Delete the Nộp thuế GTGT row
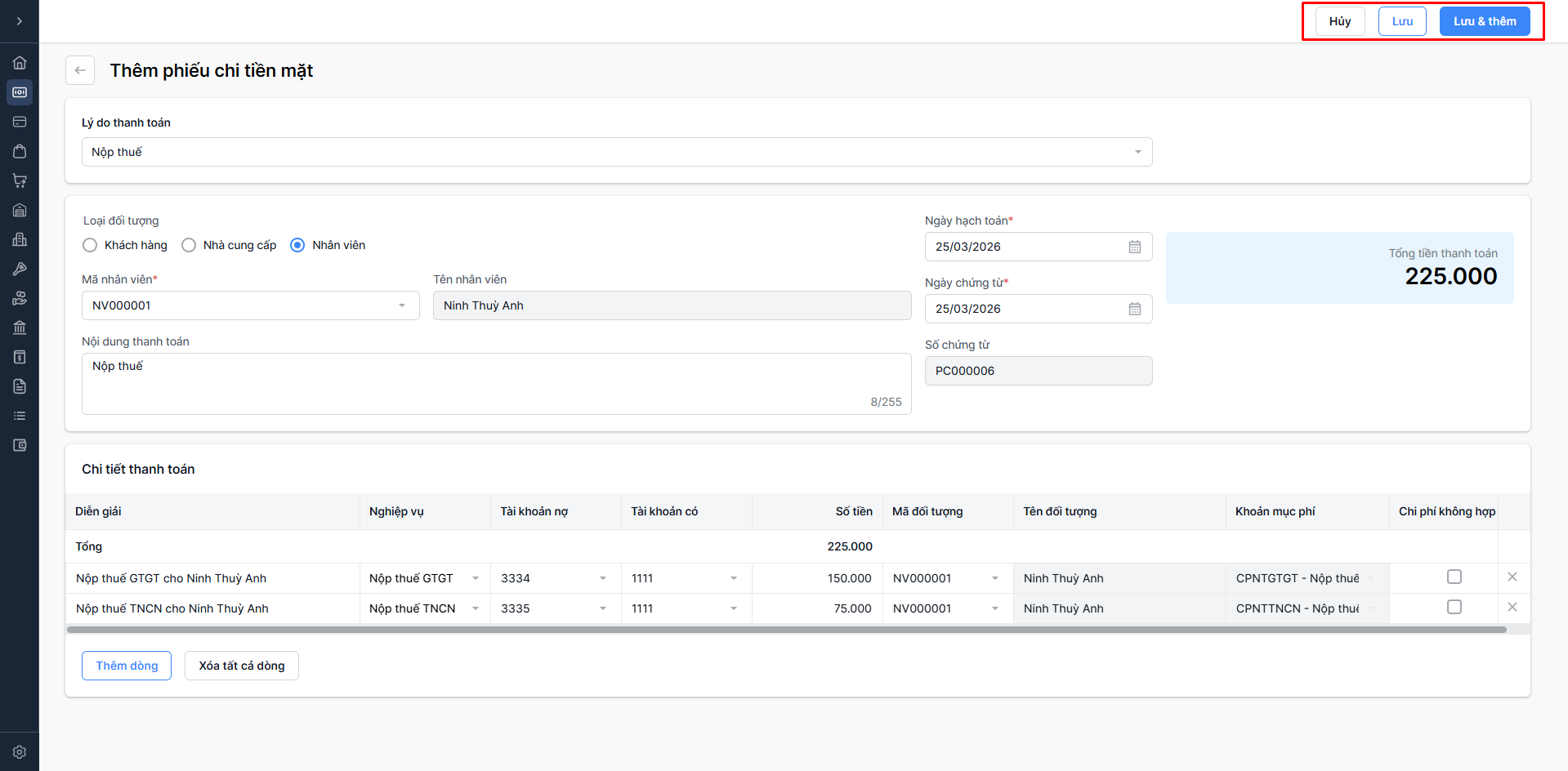The width and height of the screenshot is (1568, 771). (1512, 577)
